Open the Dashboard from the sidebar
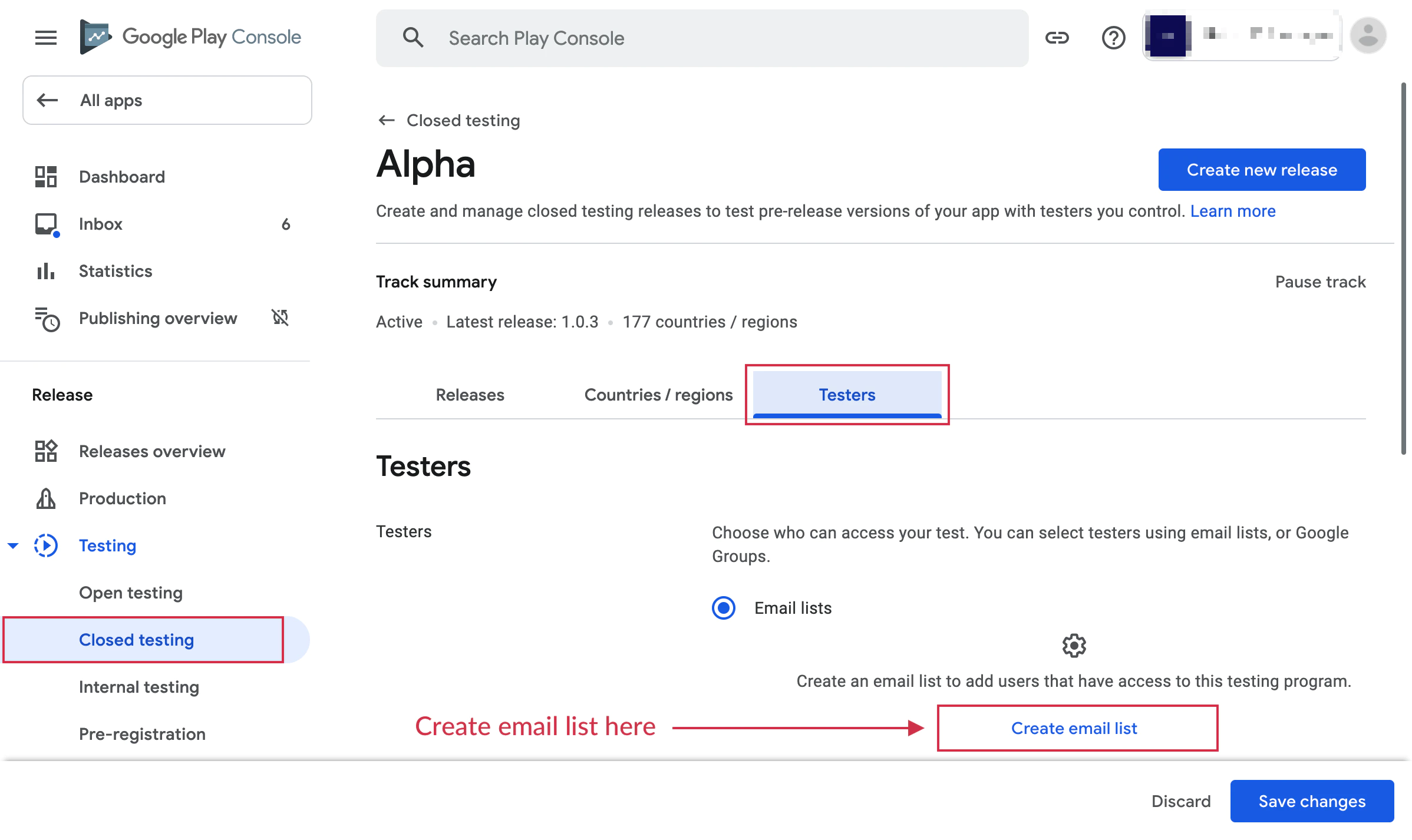 (122, 176)
